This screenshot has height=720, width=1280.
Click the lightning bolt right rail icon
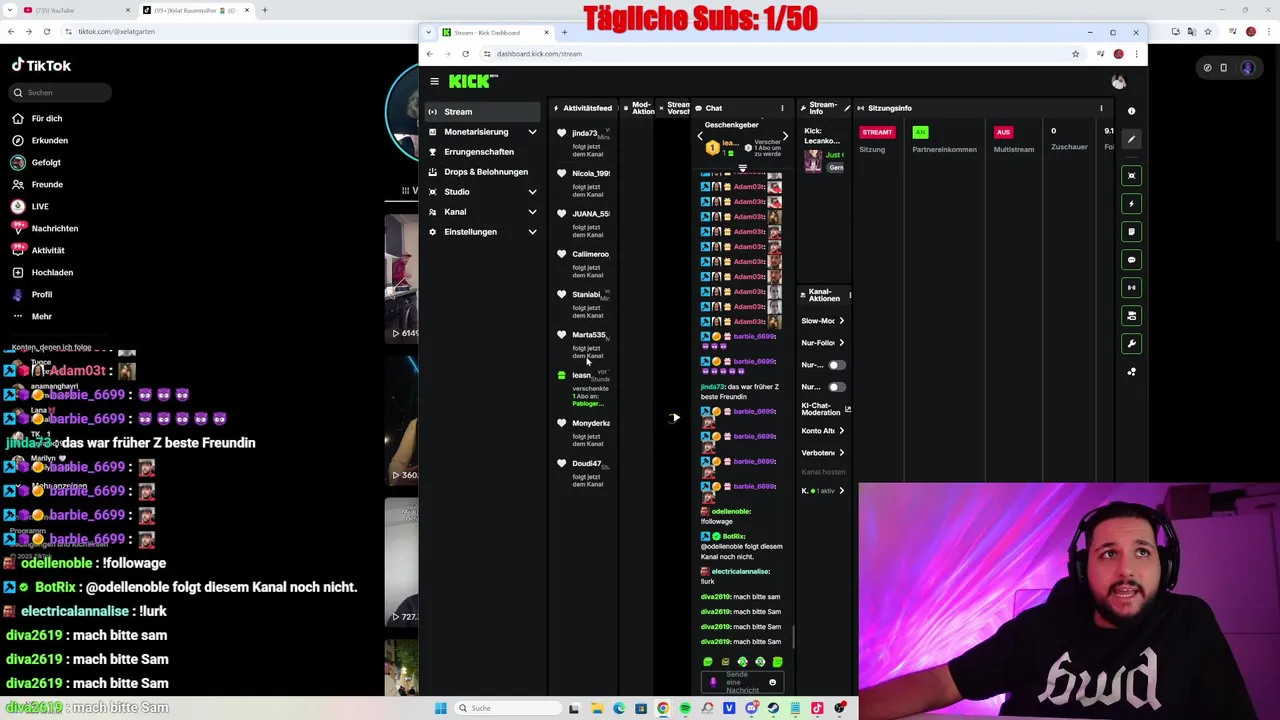1131,204
